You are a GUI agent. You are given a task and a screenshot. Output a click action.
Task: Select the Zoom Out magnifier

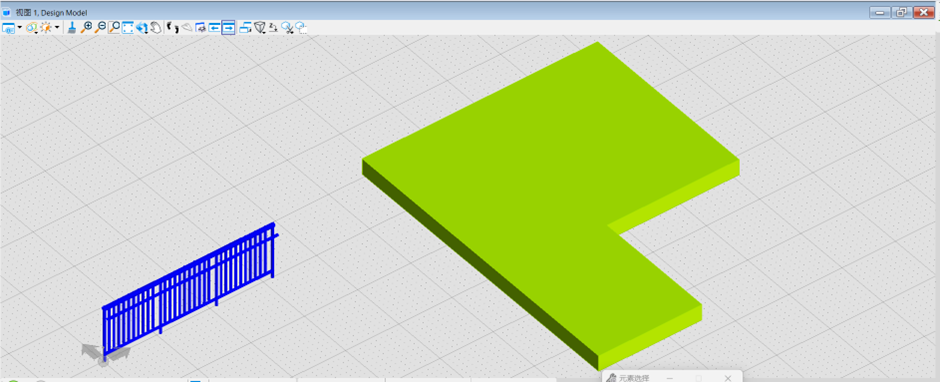100,28
